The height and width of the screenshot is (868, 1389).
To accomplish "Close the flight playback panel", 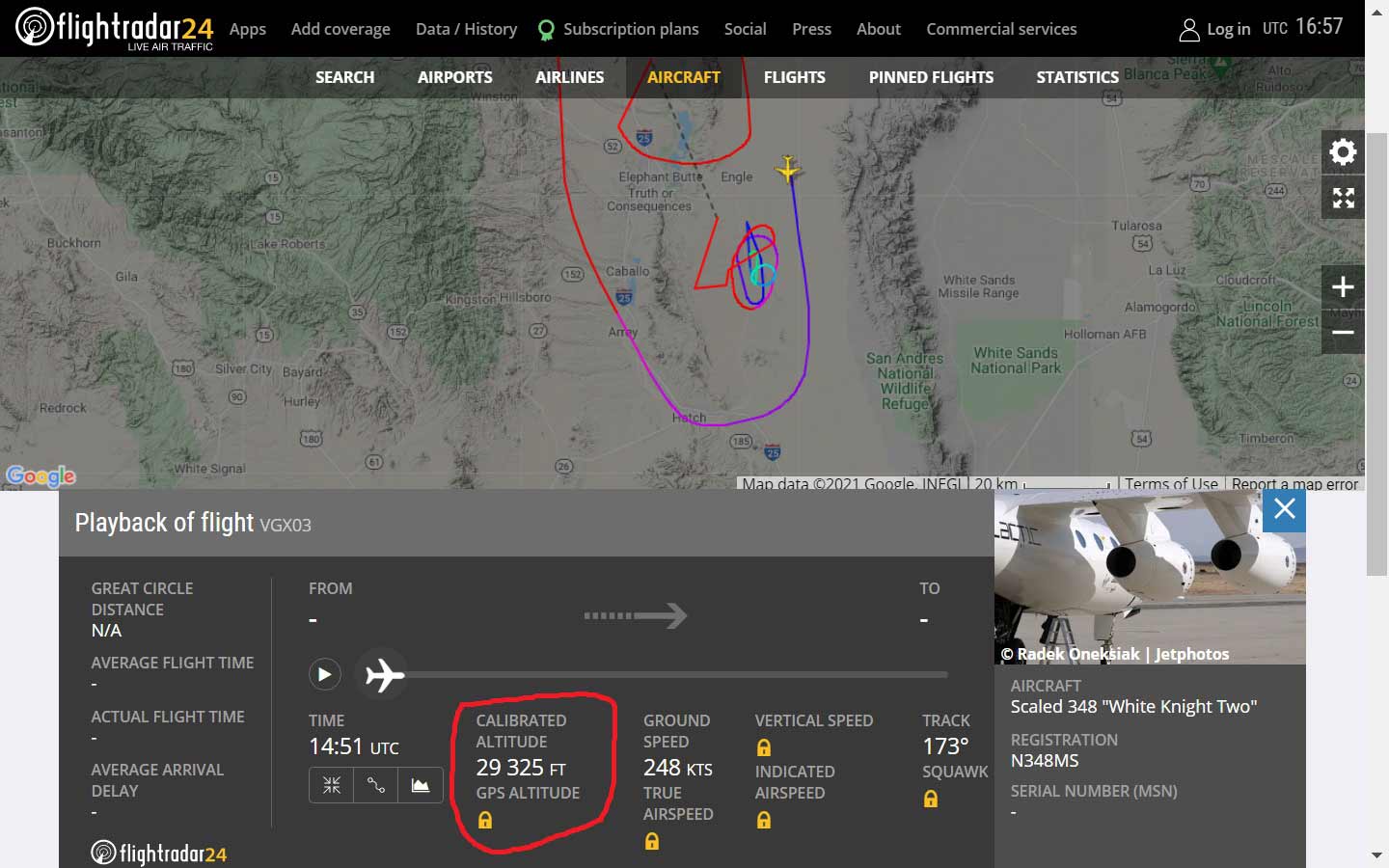I will click(1284, 508).
